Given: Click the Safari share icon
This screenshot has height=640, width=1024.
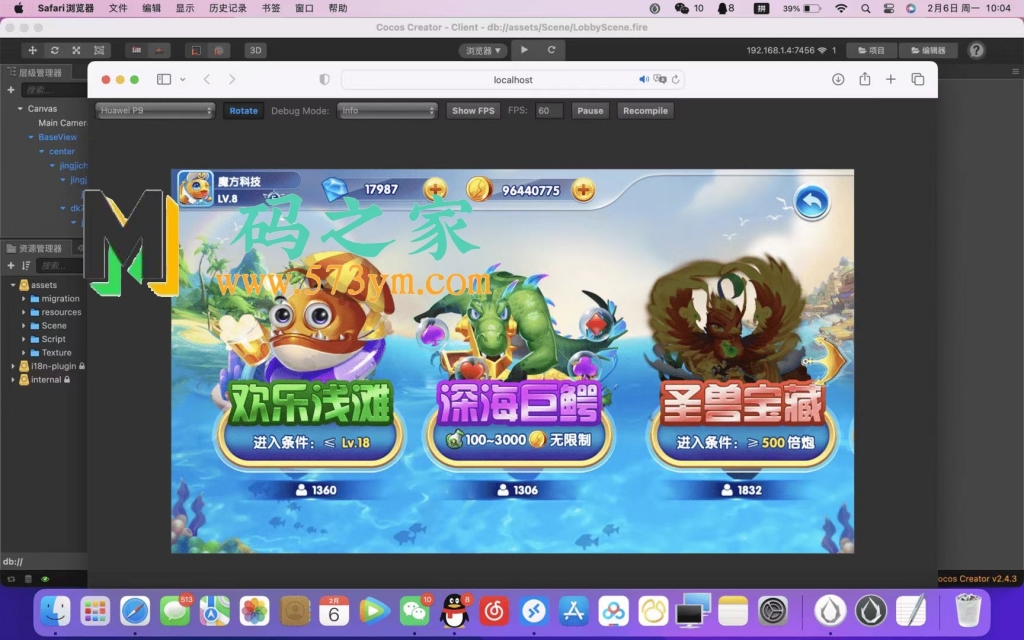Looking at the screenshot, I should coord(865,79).
